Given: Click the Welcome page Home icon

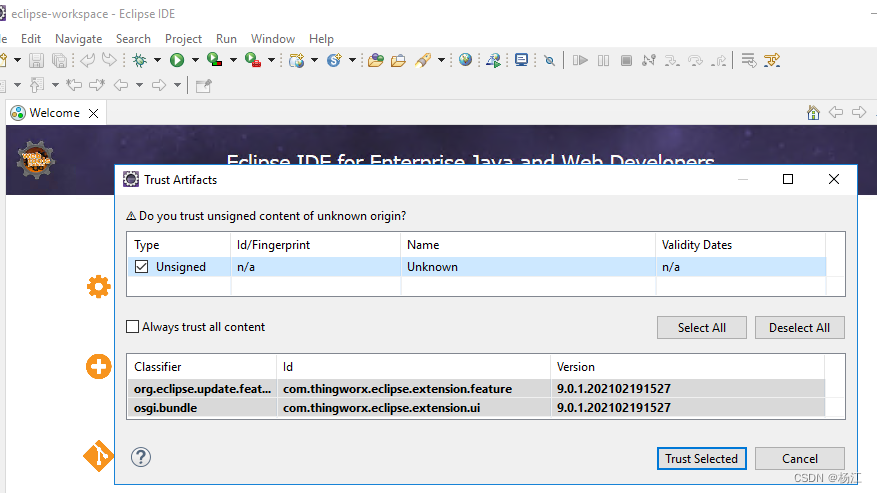Looking at the screenshot, I should 813,112.
